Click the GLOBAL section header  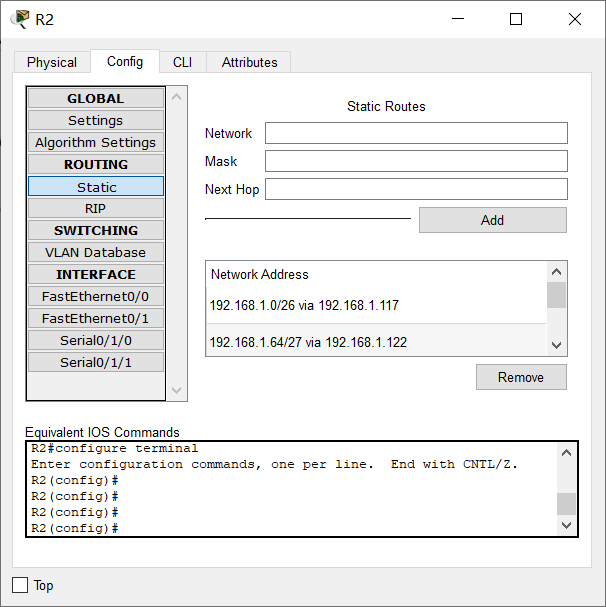(96, 98)
